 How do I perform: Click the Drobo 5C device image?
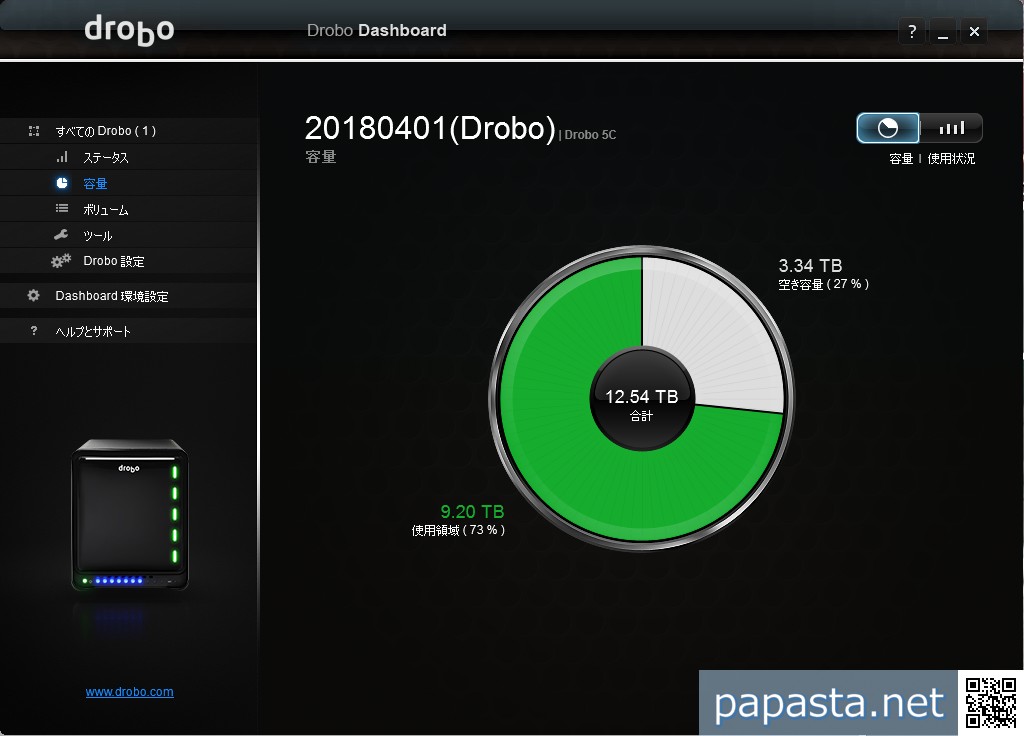tap(129, 515)
